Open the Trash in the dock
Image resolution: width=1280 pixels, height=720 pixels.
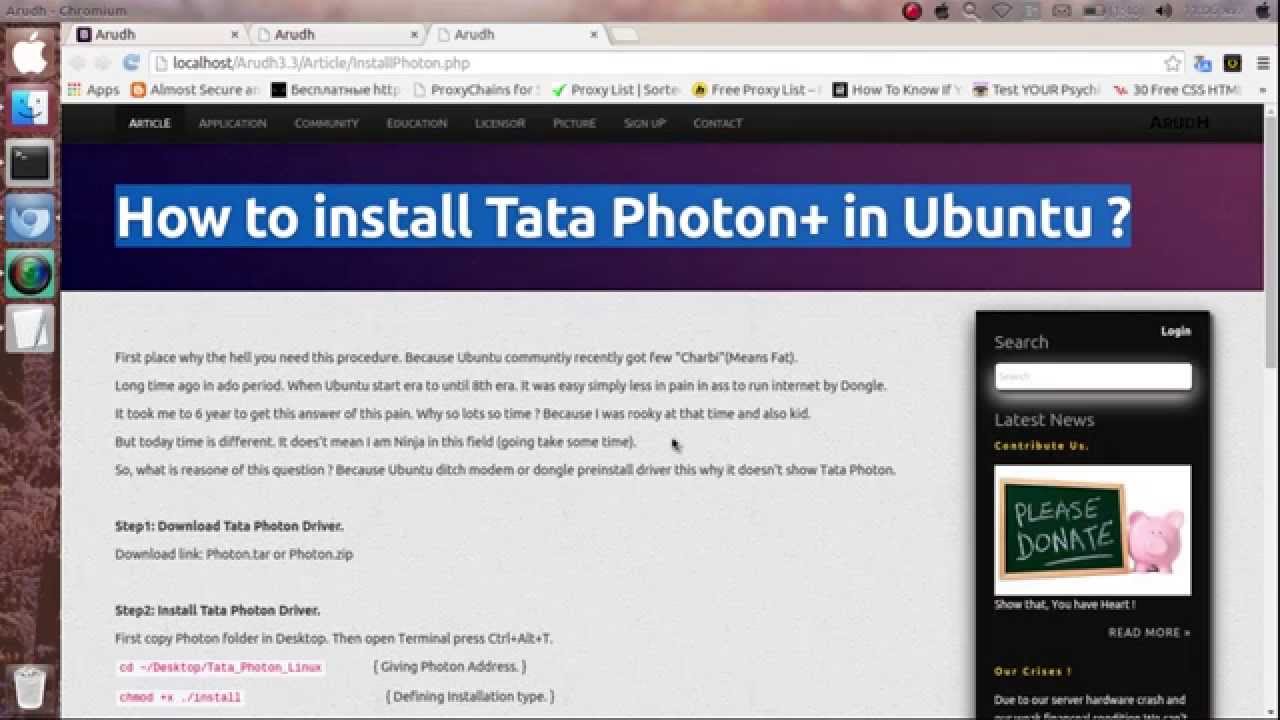30,687
